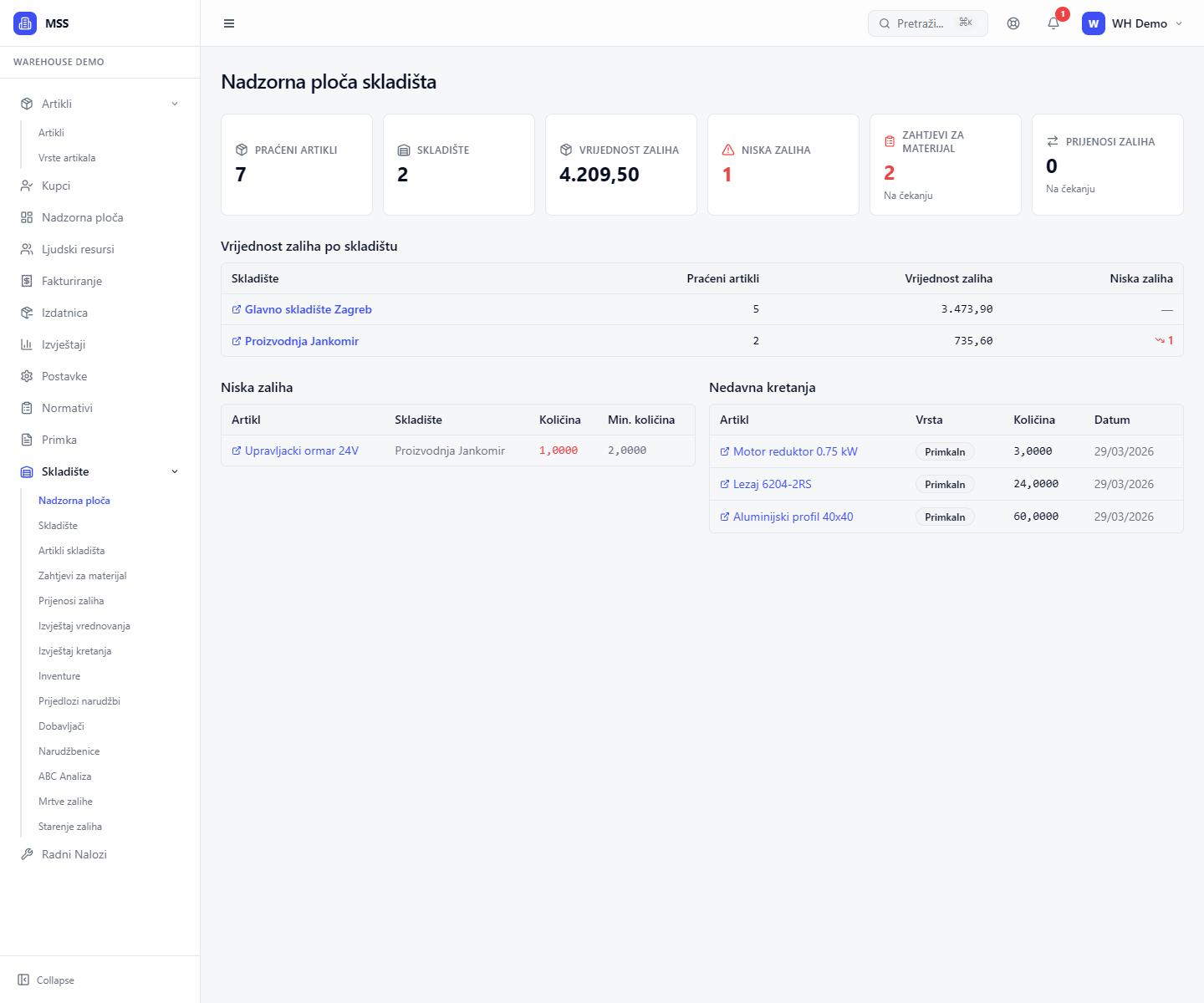1204x1003 pixels.
Task: Open the Glavno skladište Zagreb link
Action: (x=308, y=309)
